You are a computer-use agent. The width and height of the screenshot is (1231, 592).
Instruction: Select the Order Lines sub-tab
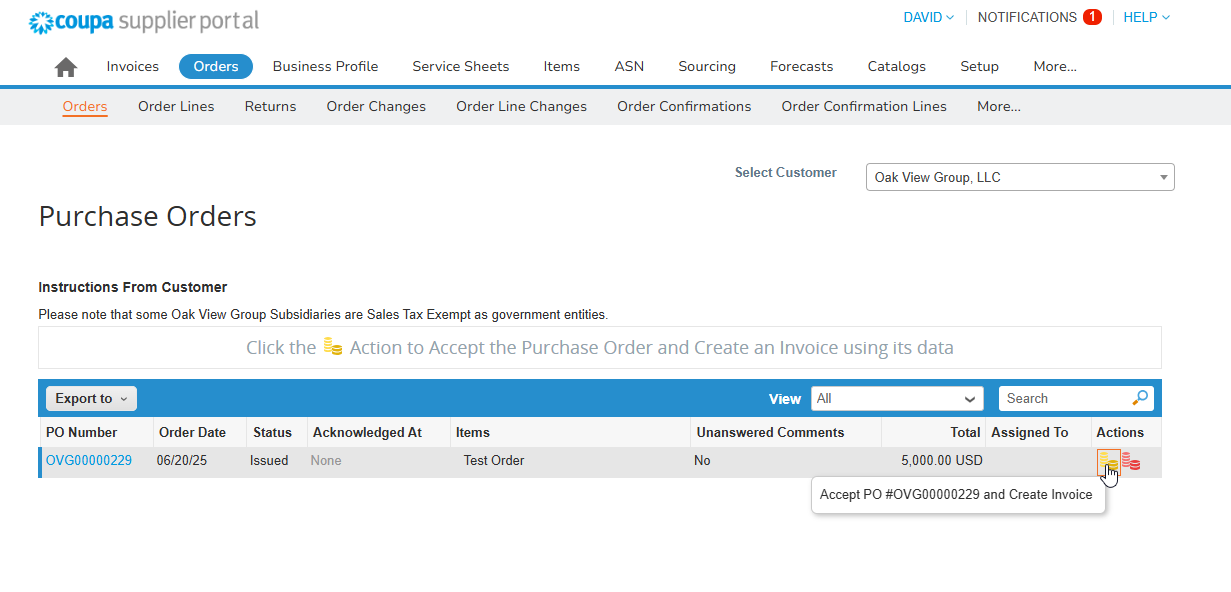[176, 106]
